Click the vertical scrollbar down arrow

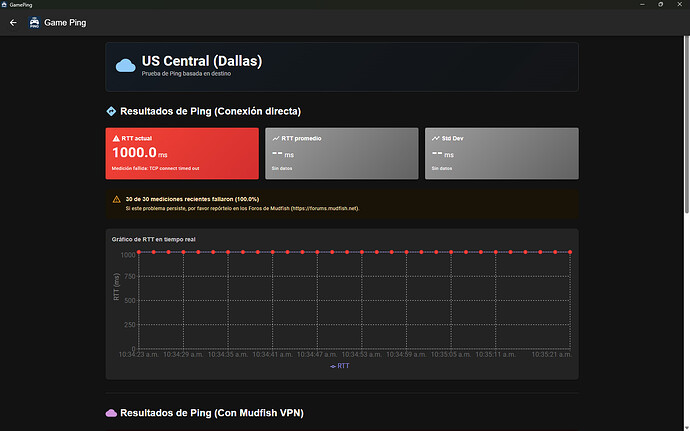tap(686, 427)
